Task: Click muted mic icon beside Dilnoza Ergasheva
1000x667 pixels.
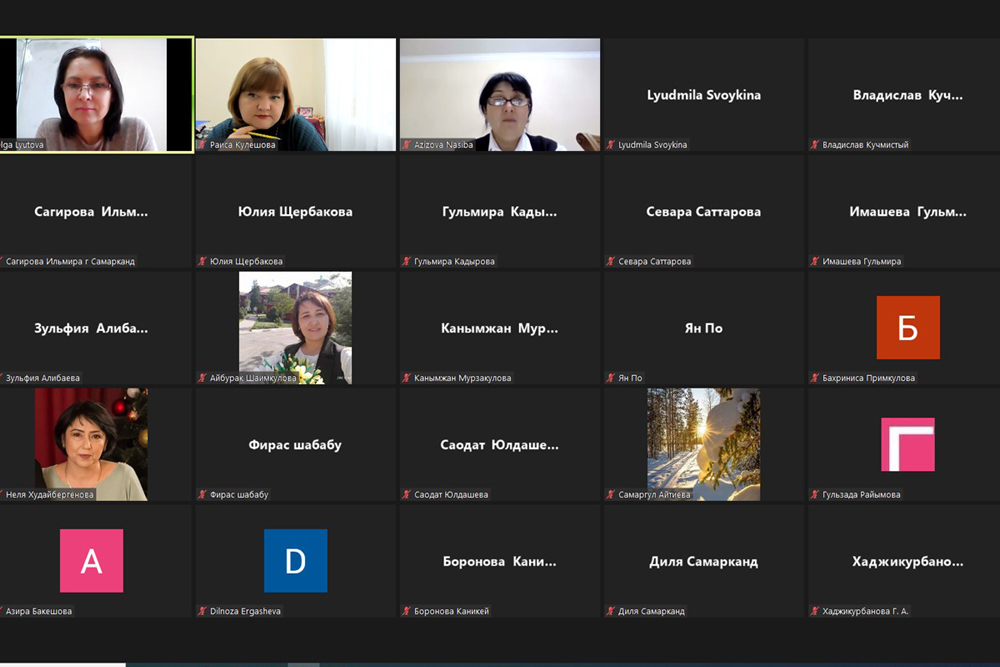Action: (x=202, y=611)
